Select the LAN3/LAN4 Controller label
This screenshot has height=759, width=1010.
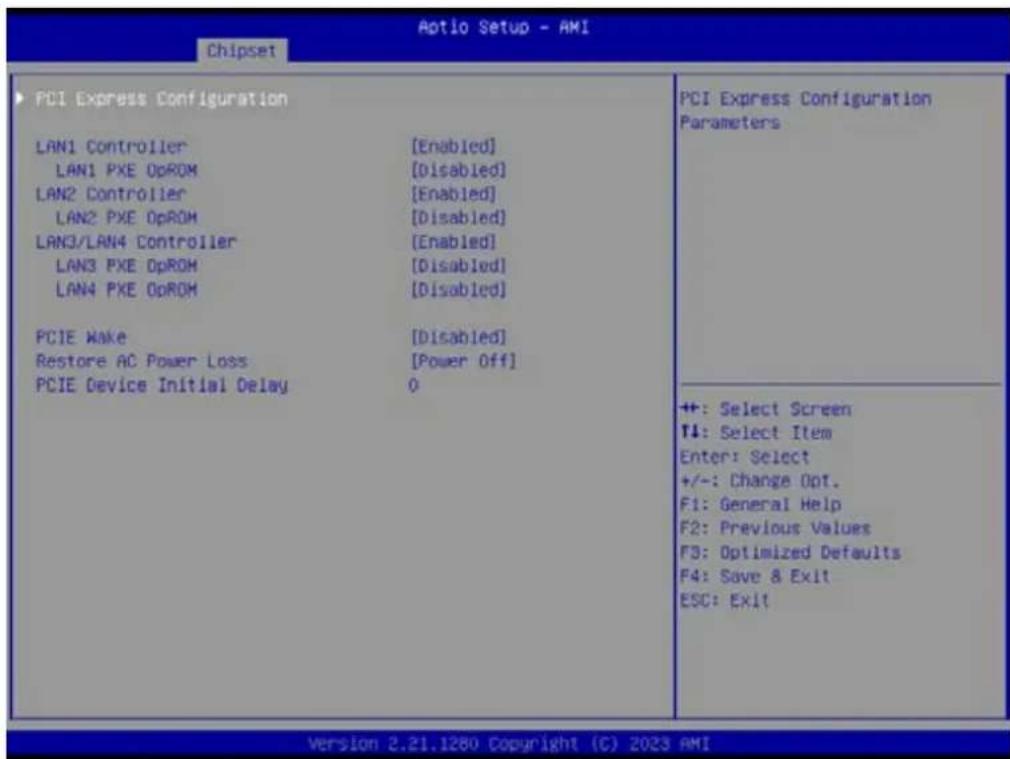(136, 242)
